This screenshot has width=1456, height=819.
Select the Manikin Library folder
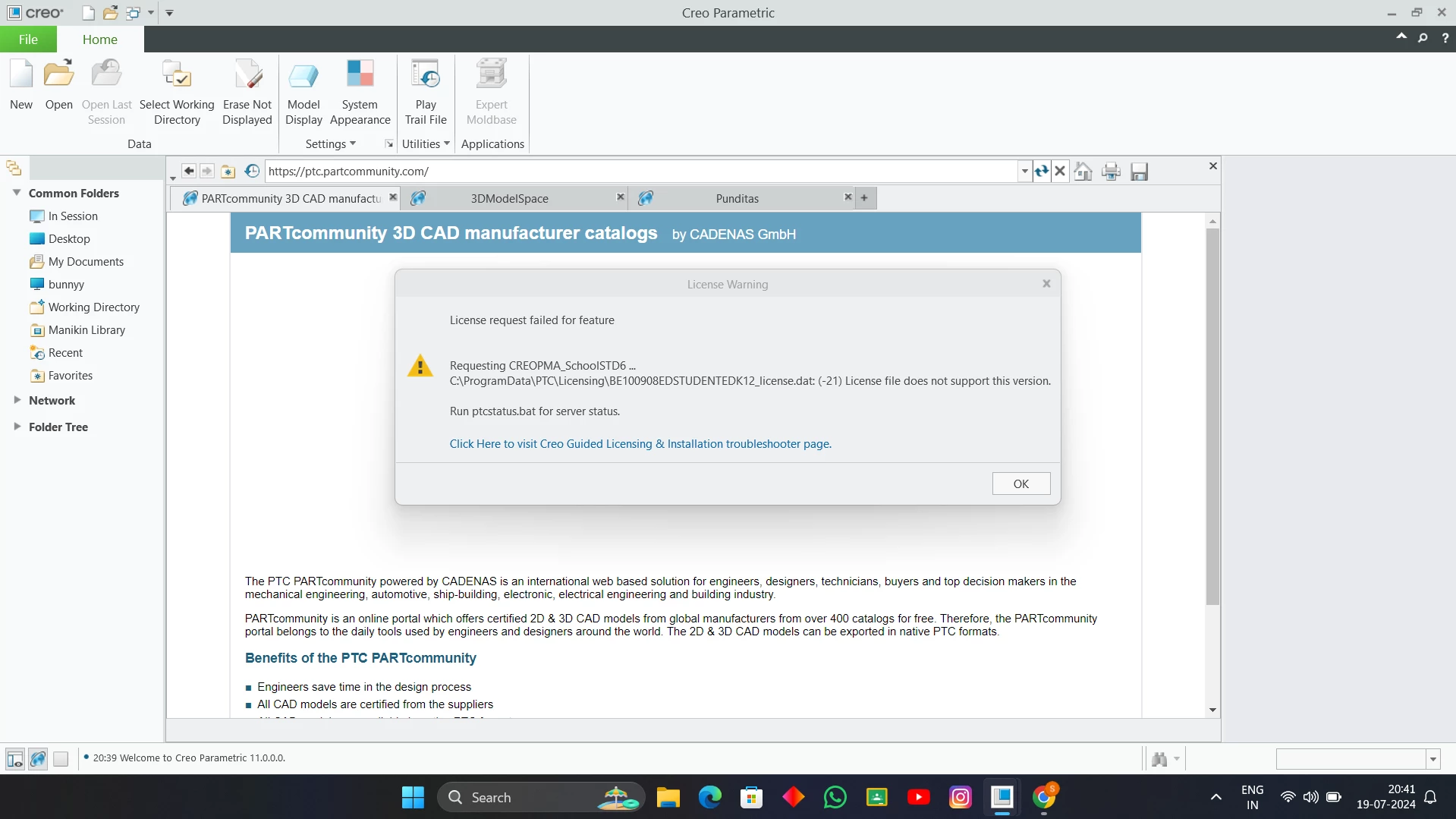pyautogui.click(x=86, y=329)
